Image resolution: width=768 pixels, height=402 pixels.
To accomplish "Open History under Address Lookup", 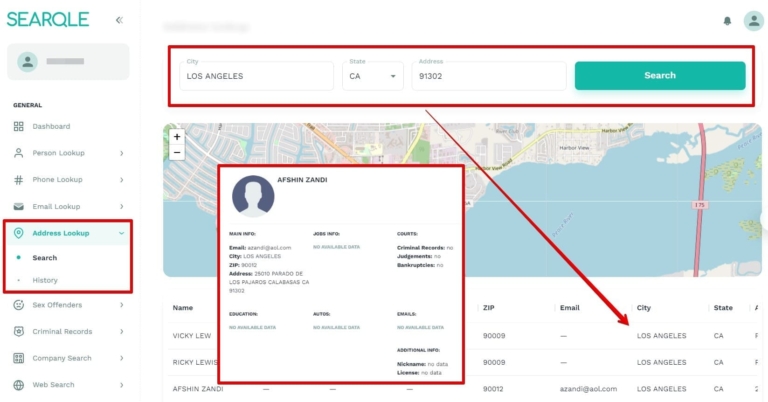I will (45, 280).
